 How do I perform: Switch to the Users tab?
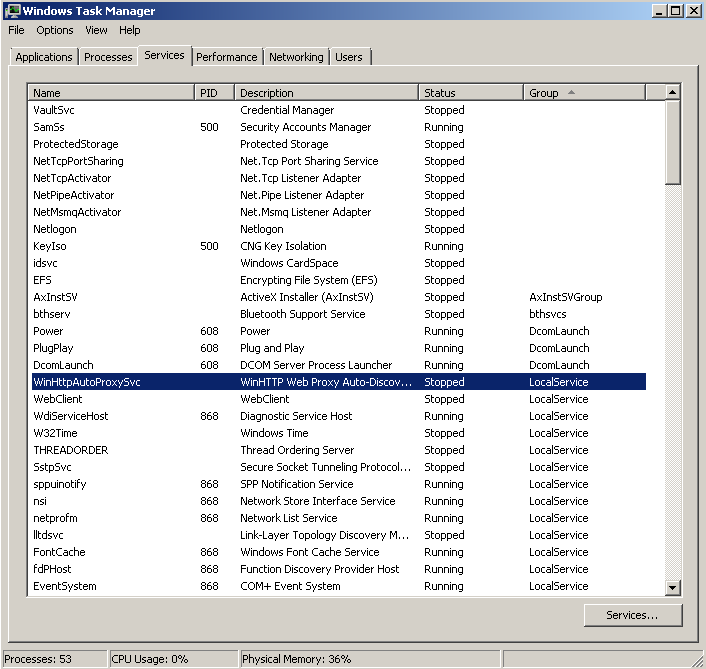348,57
